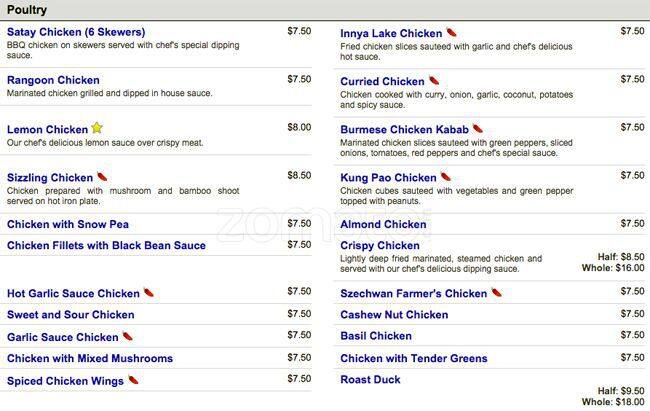Click the Almond Chicken $7.50 price

tap(632, 224)
